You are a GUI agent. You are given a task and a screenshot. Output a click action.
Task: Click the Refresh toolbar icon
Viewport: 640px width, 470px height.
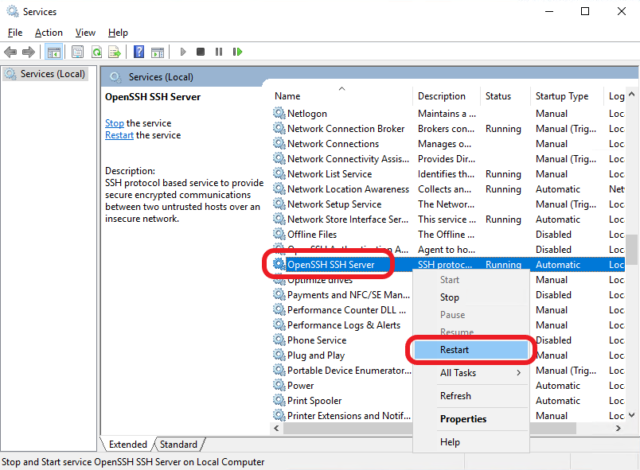point(96,52)
